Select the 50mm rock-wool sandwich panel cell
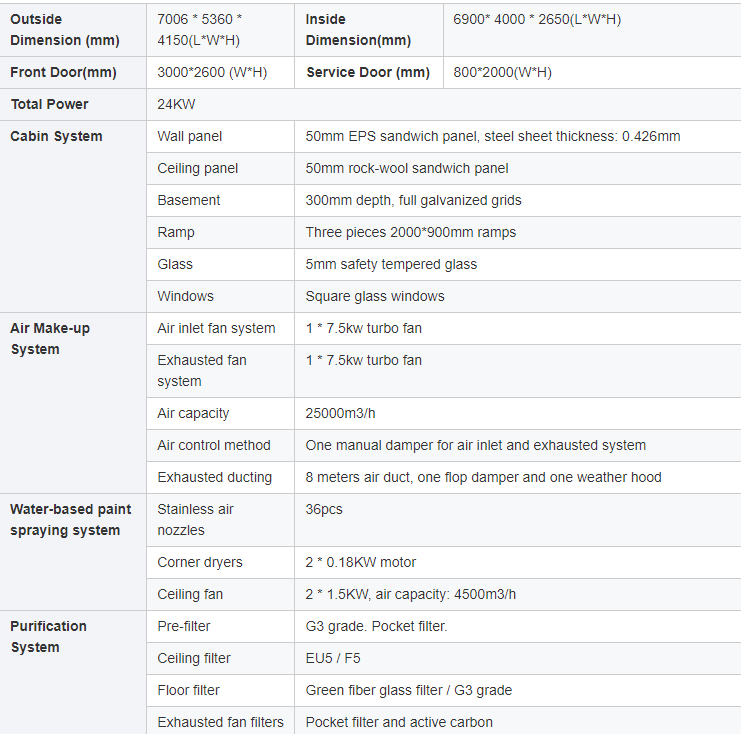 pyautogui.click(x=407, y=168)
